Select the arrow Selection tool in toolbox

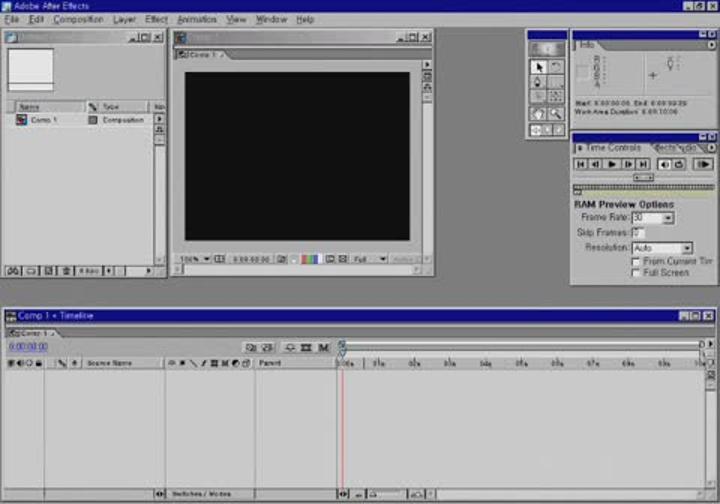538,67
